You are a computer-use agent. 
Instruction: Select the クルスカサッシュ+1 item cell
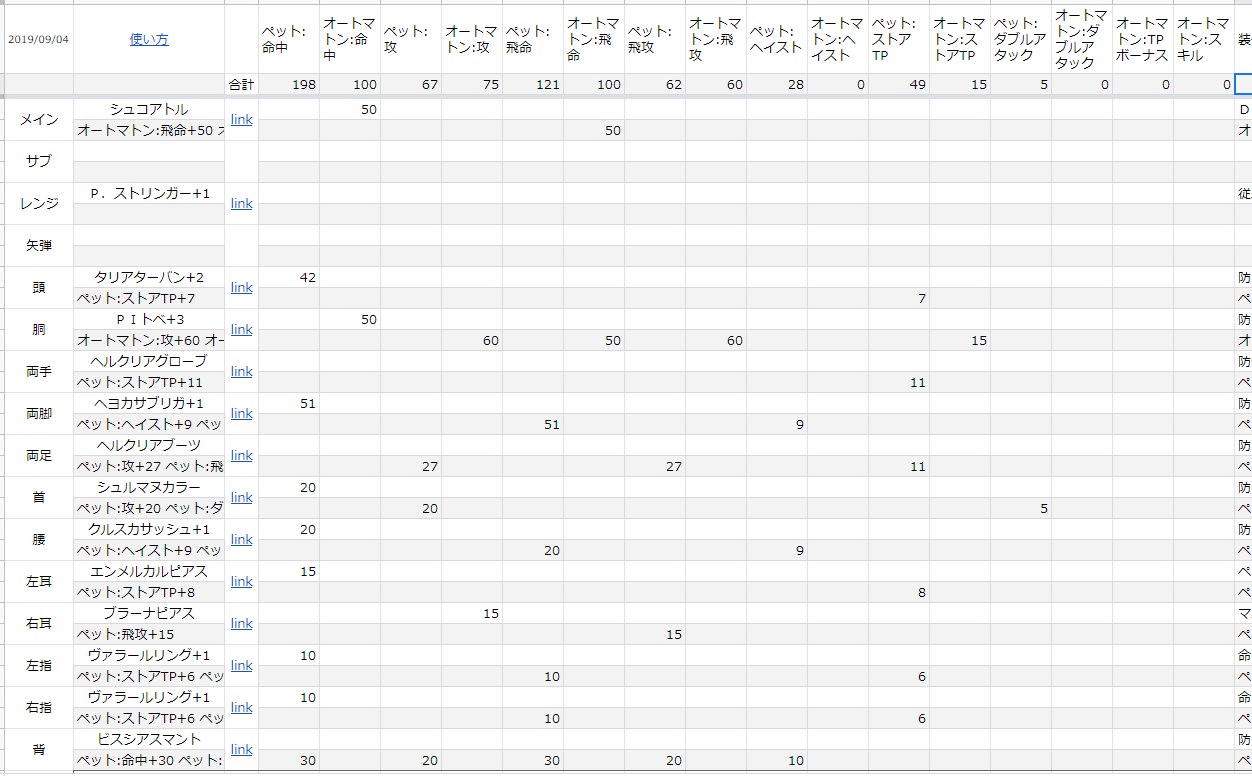tap(149, 529)
